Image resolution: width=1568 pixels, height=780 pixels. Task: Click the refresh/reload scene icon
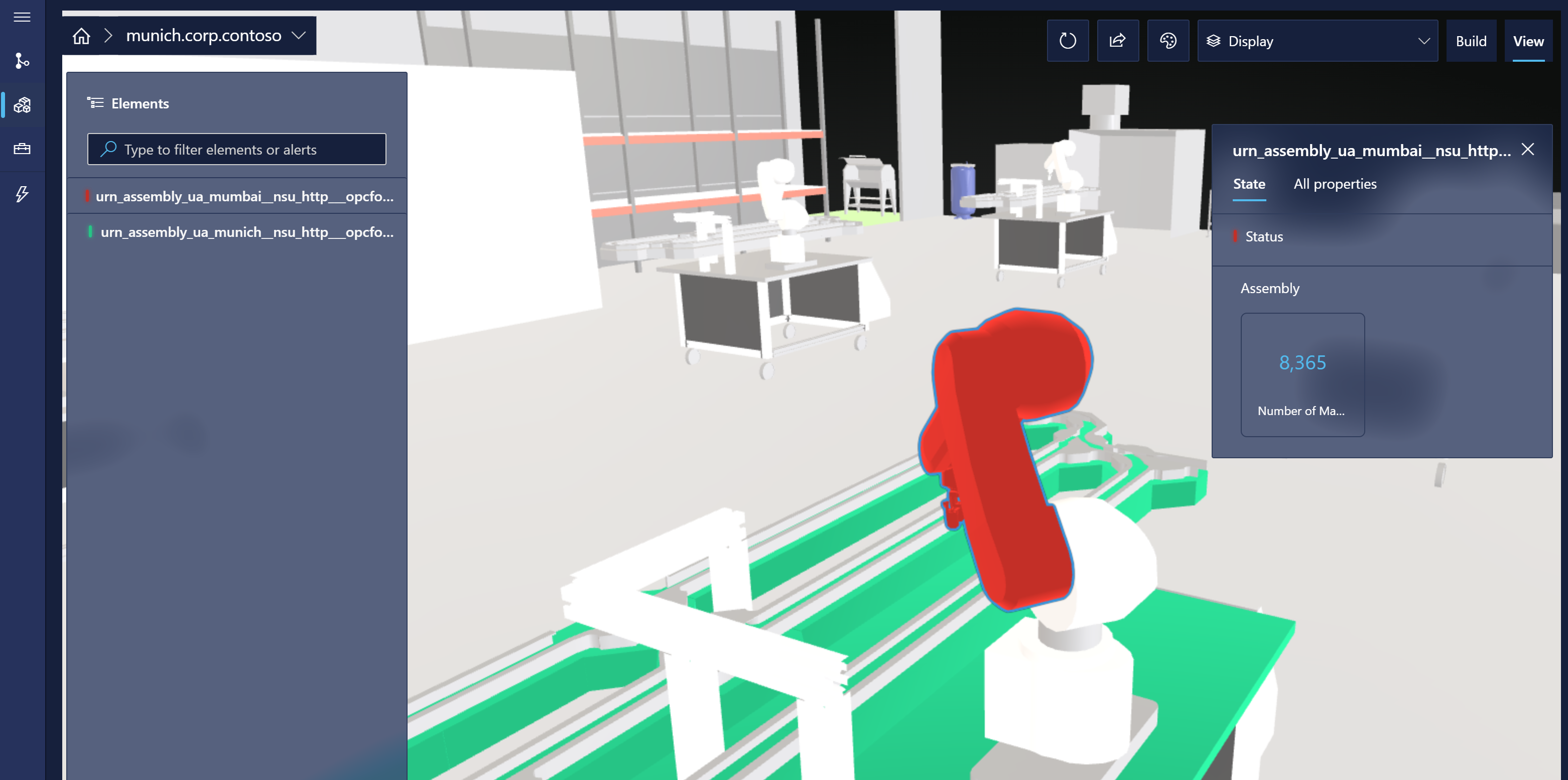(x=1068, y=41)
